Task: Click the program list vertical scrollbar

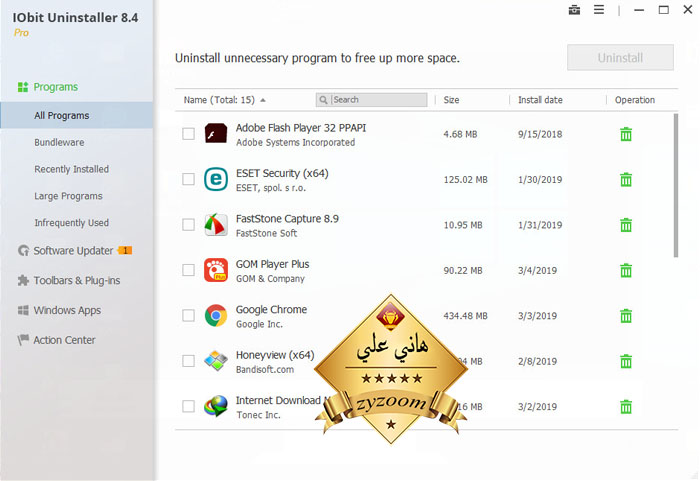Action: pos(676,185)
